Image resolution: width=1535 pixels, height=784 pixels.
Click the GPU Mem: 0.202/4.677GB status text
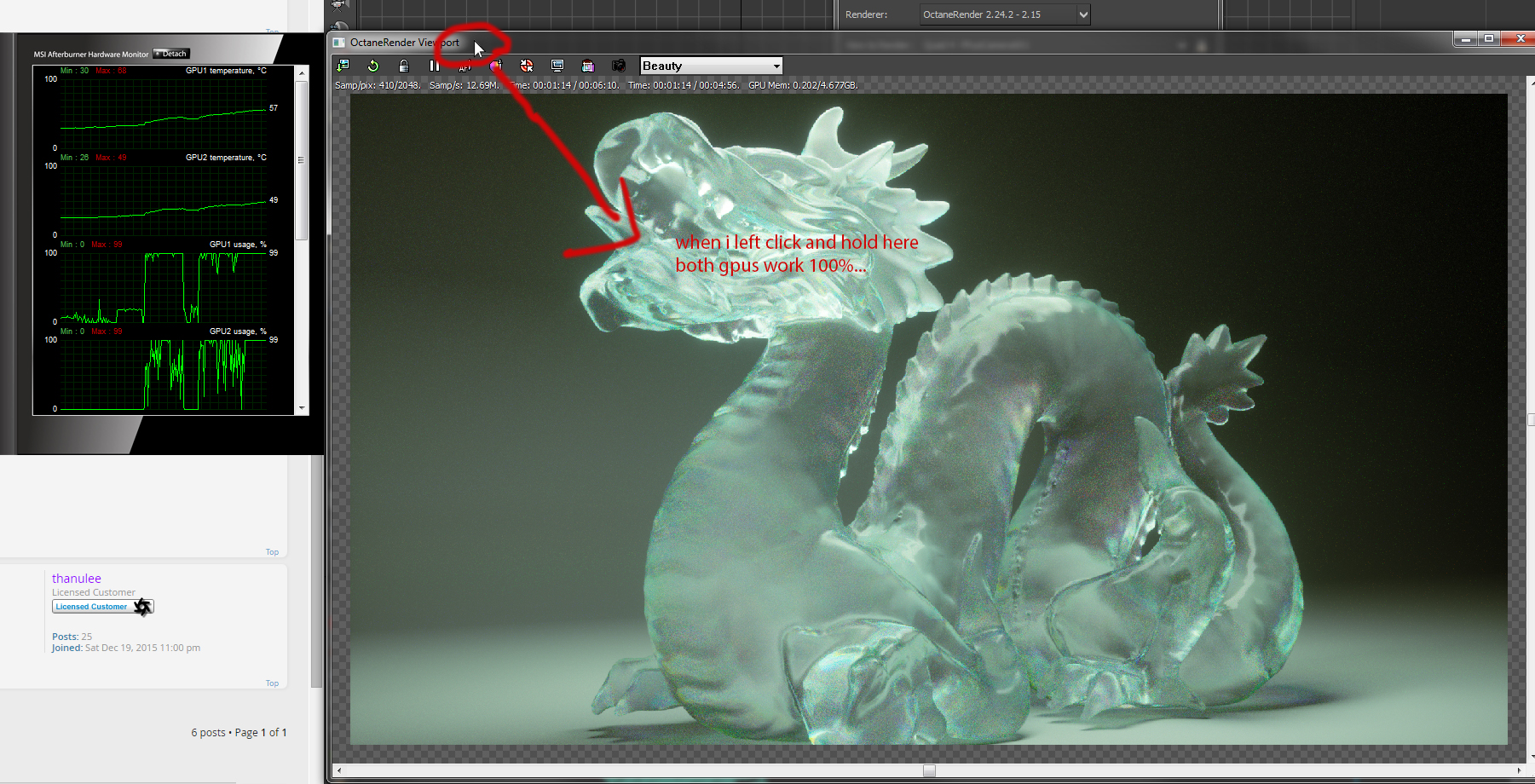pyautogui.click(x=803, y=85)
